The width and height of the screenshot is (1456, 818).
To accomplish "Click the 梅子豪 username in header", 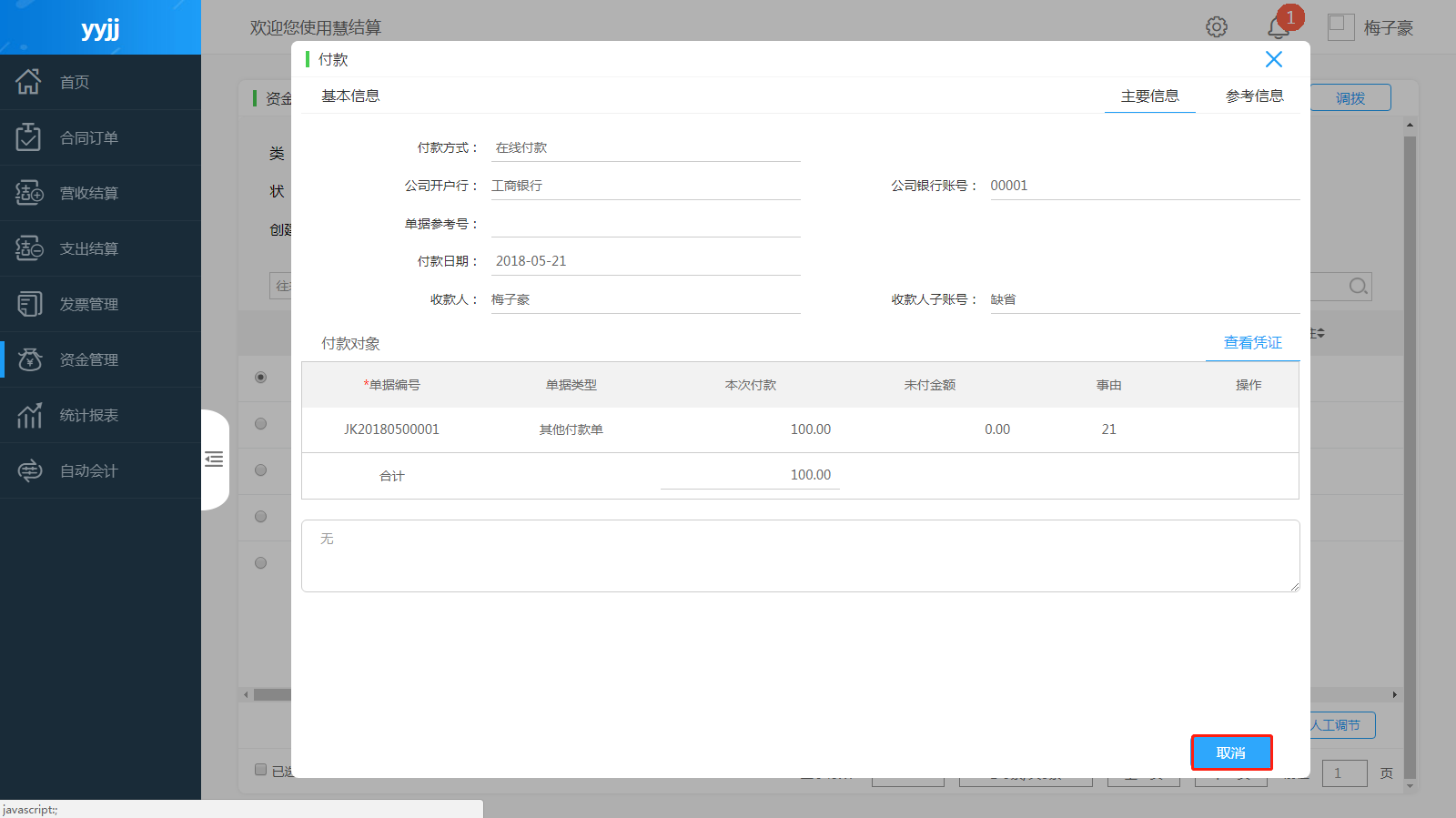I will tap(1389, 28).
